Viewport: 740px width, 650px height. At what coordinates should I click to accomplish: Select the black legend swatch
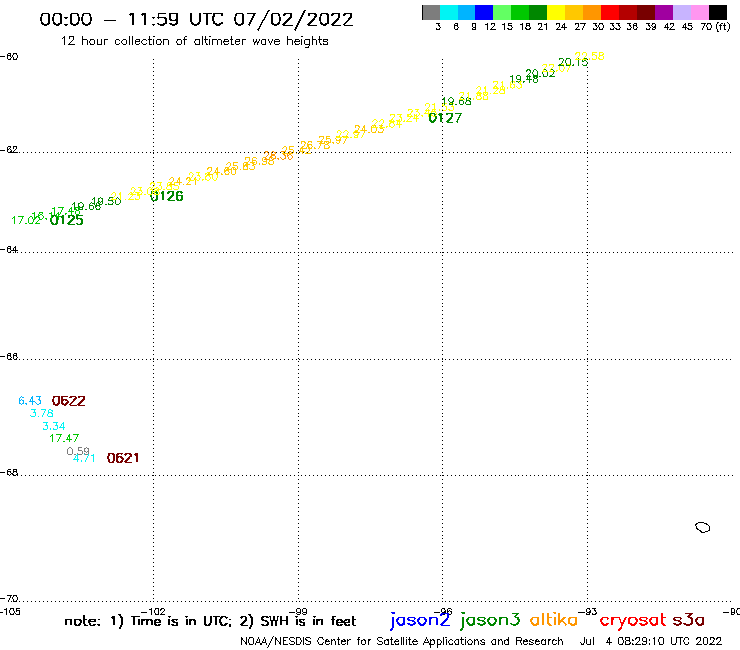[717, 12]
